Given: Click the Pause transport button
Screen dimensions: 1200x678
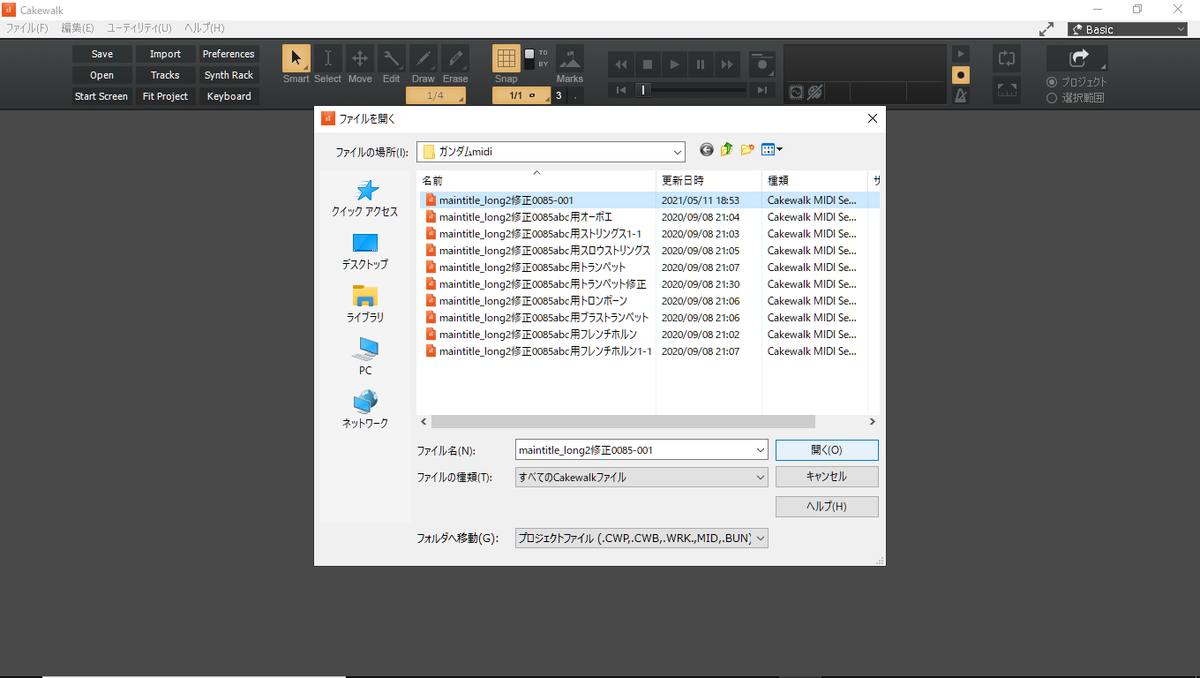Looking at the screenshot, I should pos(701,64).
